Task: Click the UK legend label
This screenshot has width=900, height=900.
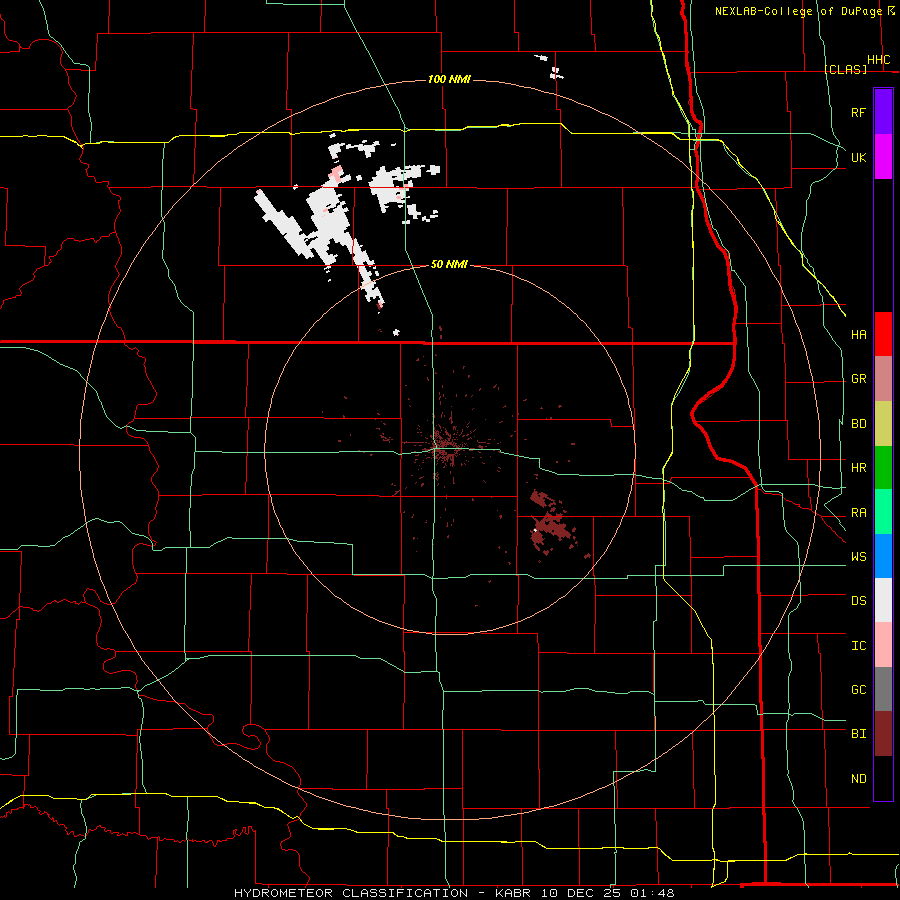Action: coord(858,157)
